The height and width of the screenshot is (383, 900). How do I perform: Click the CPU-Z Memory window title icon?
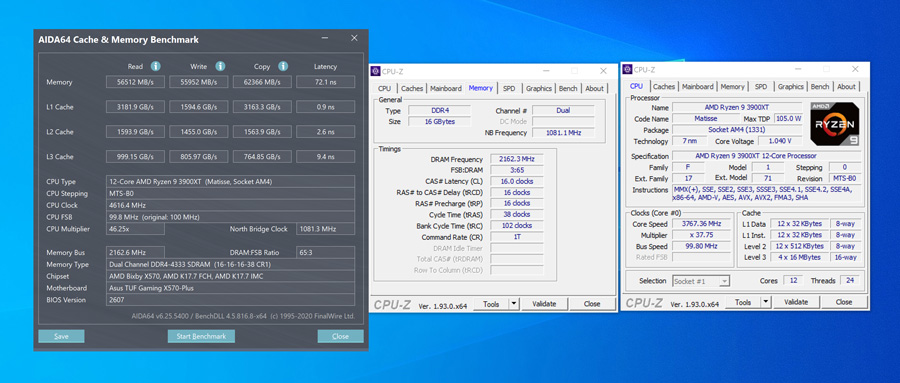tap(375, 71)
